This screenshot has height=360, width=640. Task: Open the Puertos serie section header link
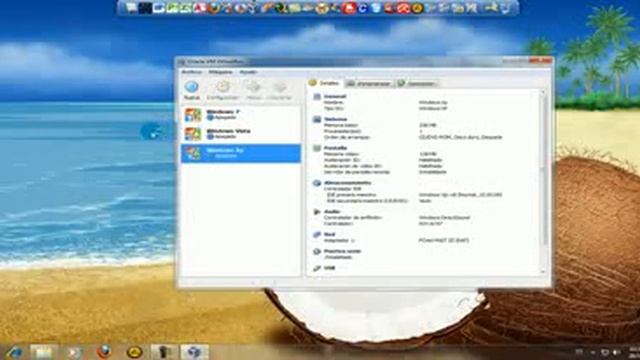(342, 251)
